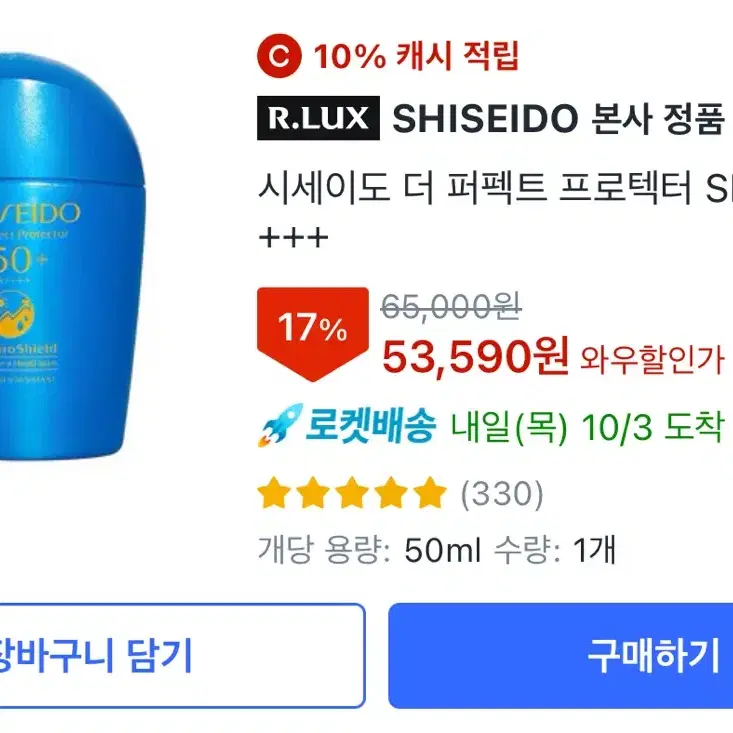
Task: Click the 개당 용량 50ml detail text
Action: coord(369,550)
